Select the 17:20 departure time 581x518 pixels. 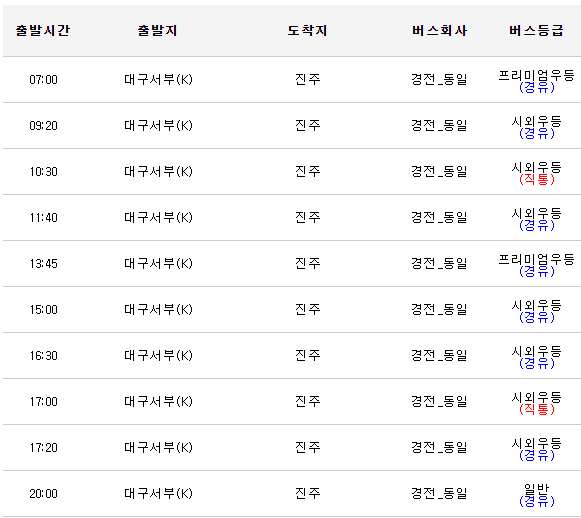pyautogui.click(x=43, y=448)
